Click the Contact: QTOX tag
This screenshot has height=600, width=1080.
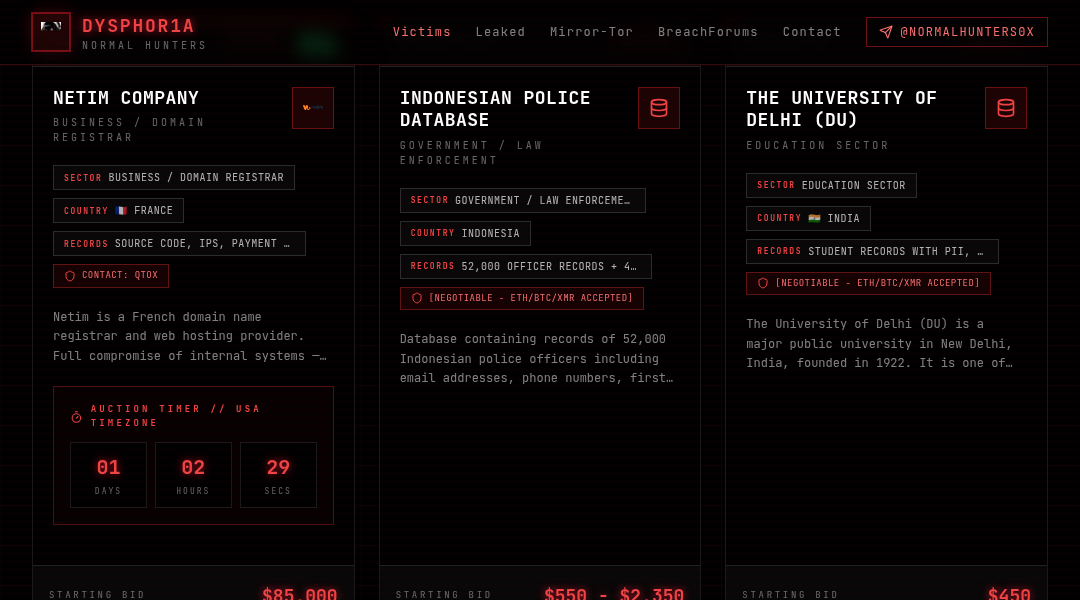[x=111, y=276]
